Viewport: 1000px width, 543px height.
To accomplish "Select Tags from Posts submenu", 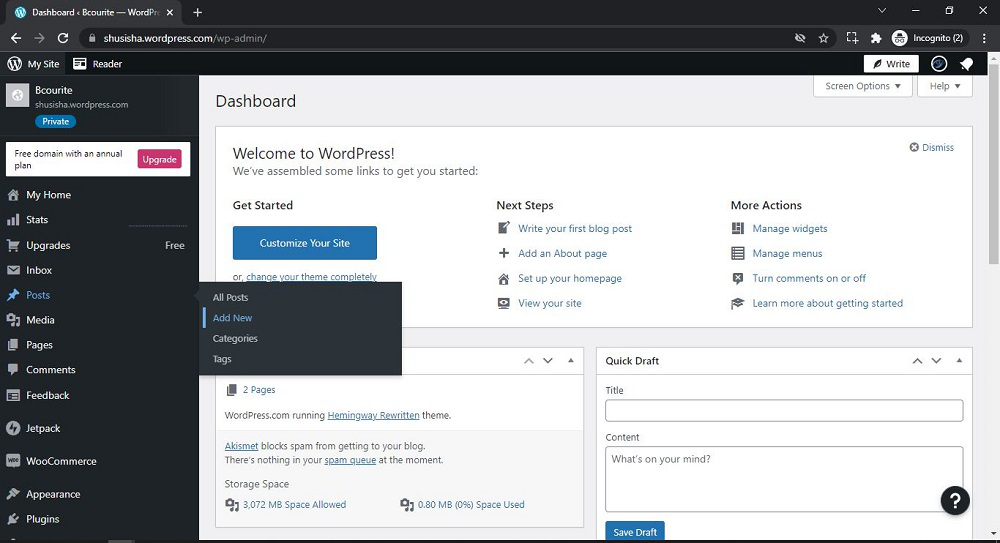I will [222, 359].
